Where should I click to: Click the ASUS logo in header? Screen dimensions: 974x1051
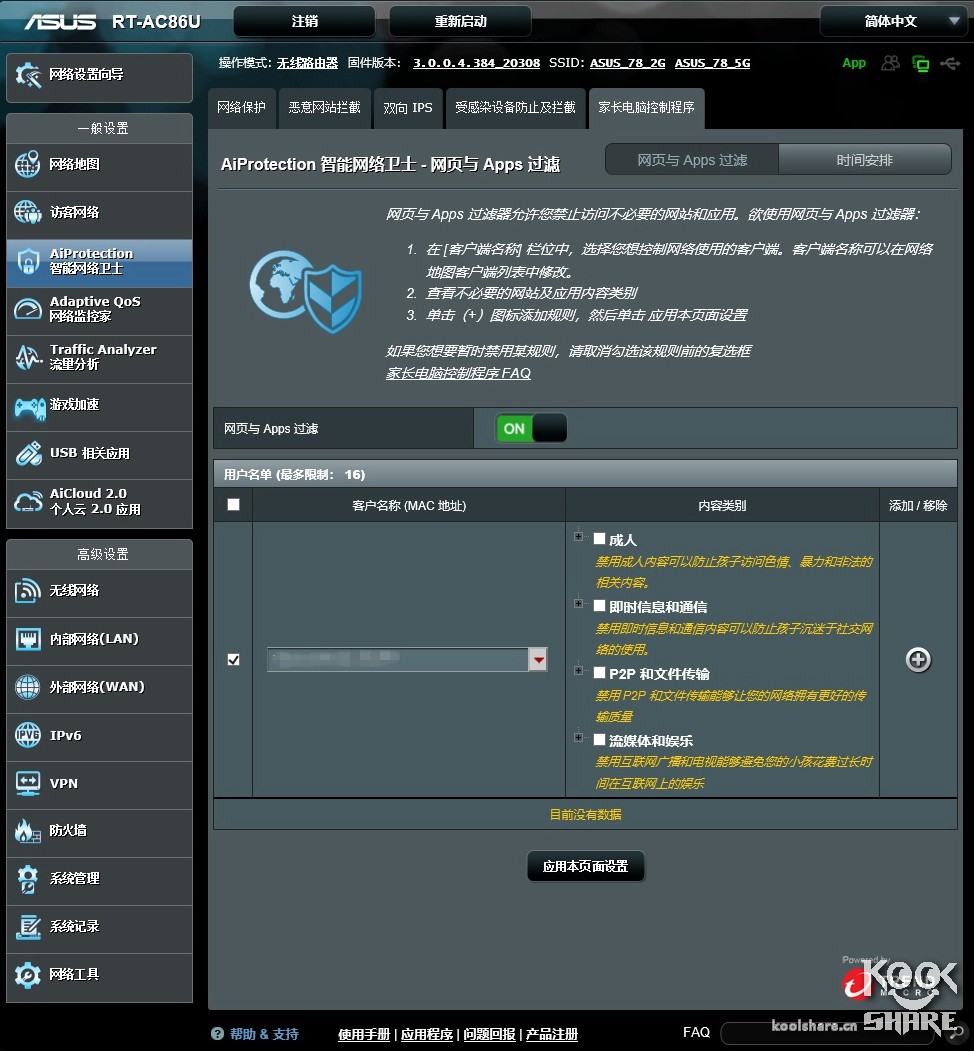[x=60, y=21]
